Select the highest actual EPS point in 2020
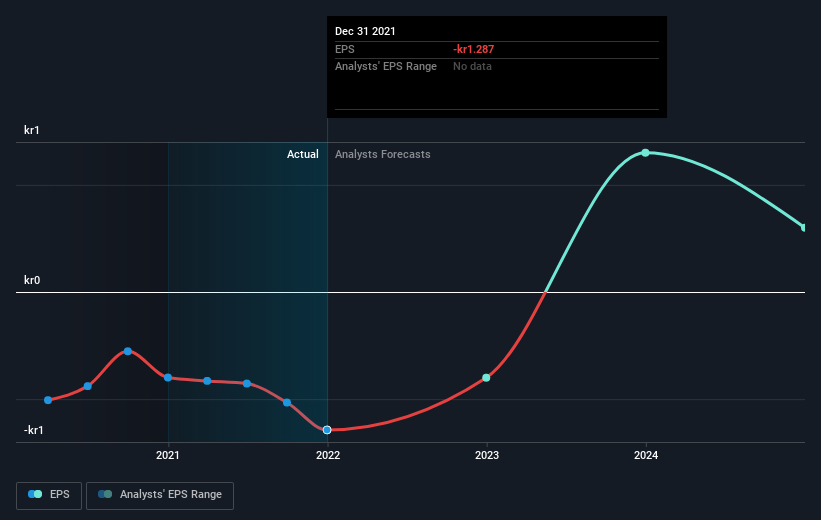The image size is (821, 520). 128,351
